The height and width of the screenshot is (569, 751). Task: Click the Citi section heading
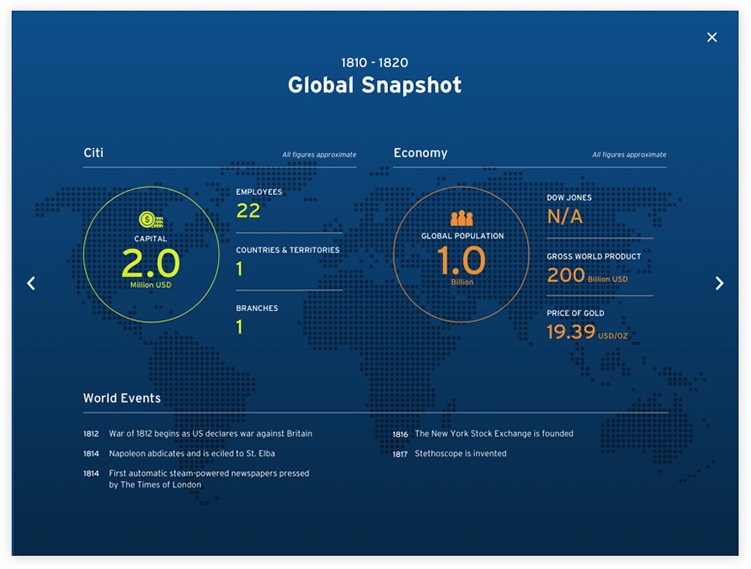click(x=93, y=152)
